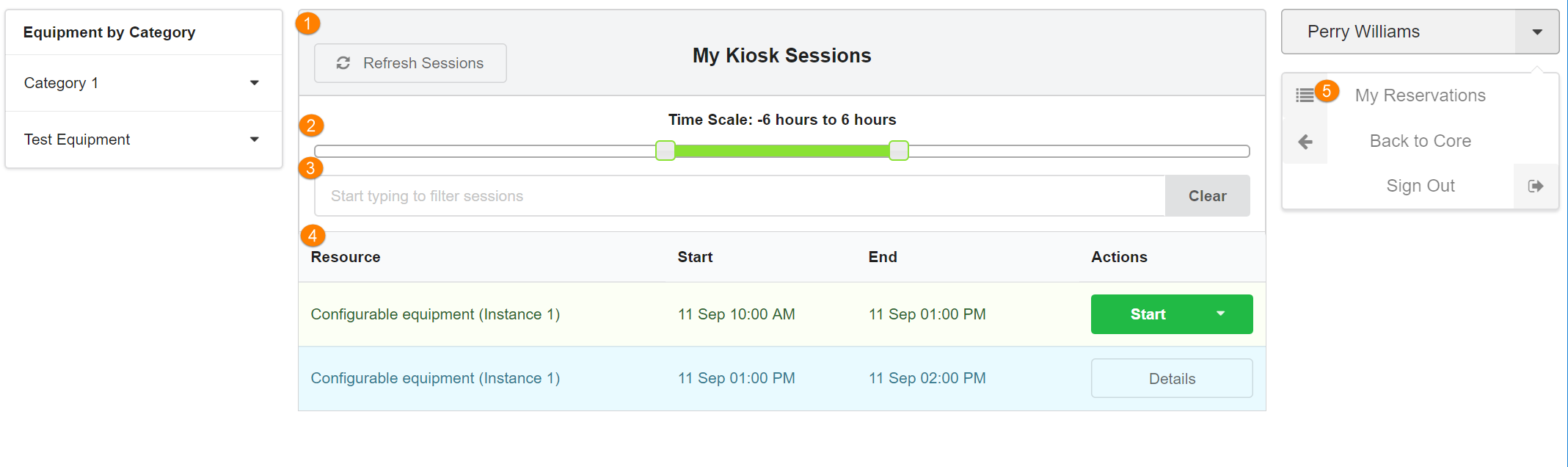The image size is (1568, 467).
Task: Click the left time scale slider handle
Action: tap(666, 151)
